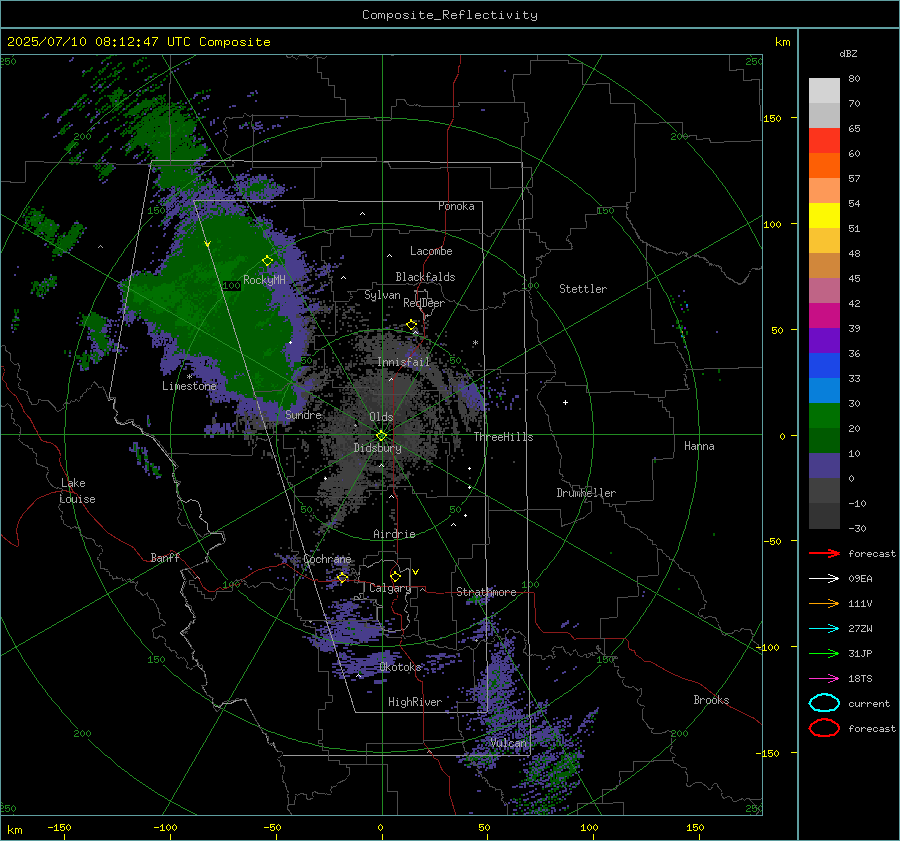
Task: Click the Sylvan town label
Action: (382, 295)
